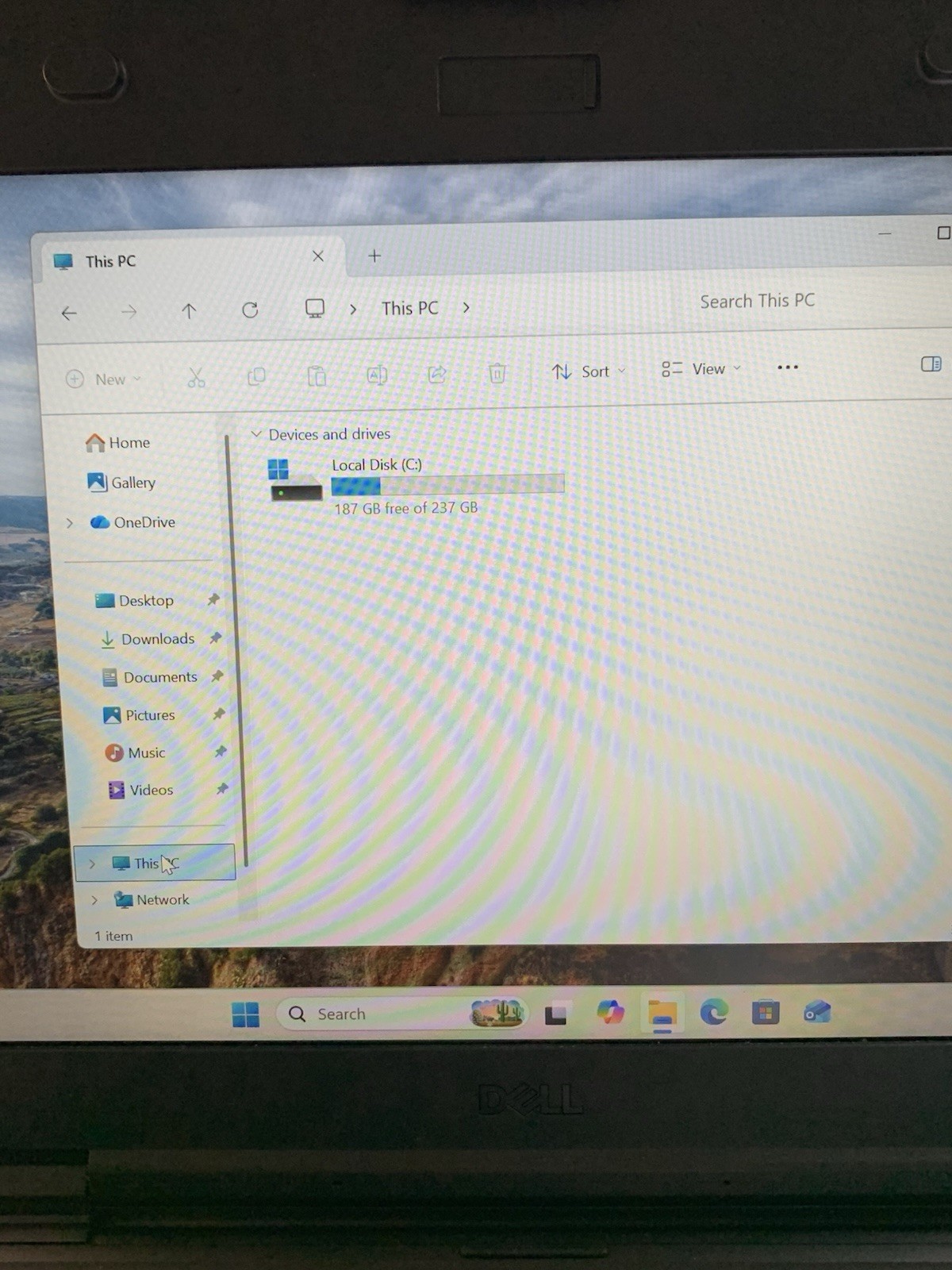This screenshot has height=1270, width=952.
Task: Close the This PC tab
Action: coord(318,256)
